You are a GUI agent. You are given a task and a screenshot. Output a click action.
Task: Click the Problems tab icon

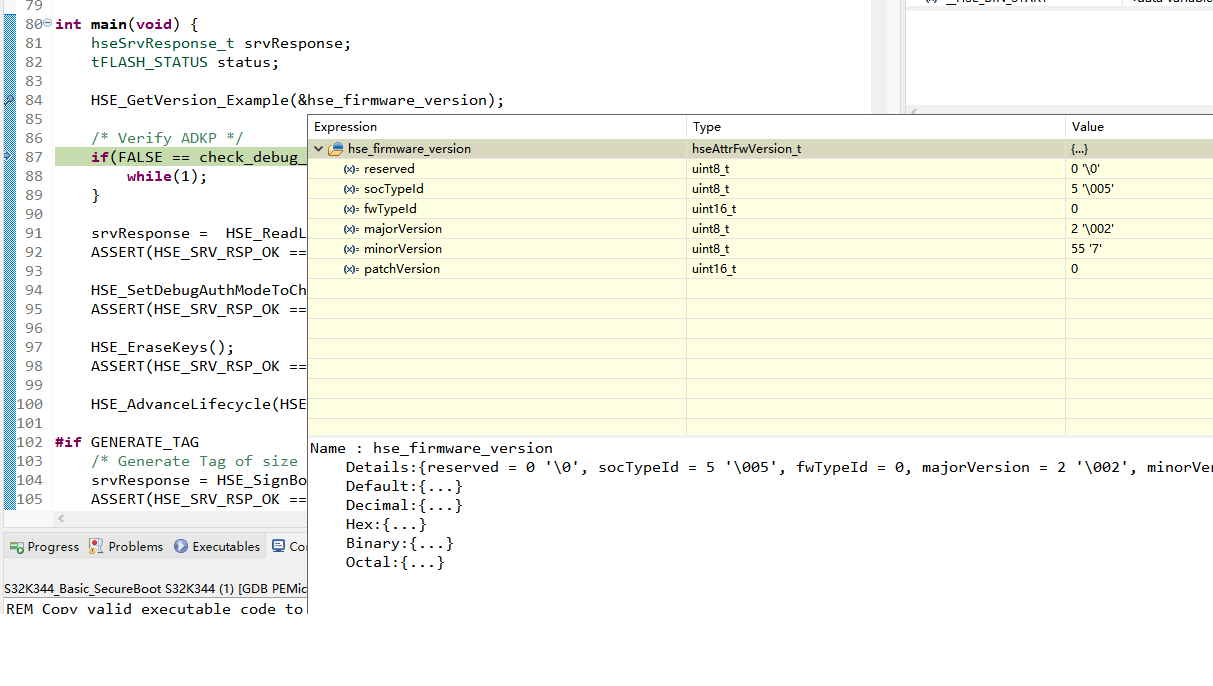point(96,547)
